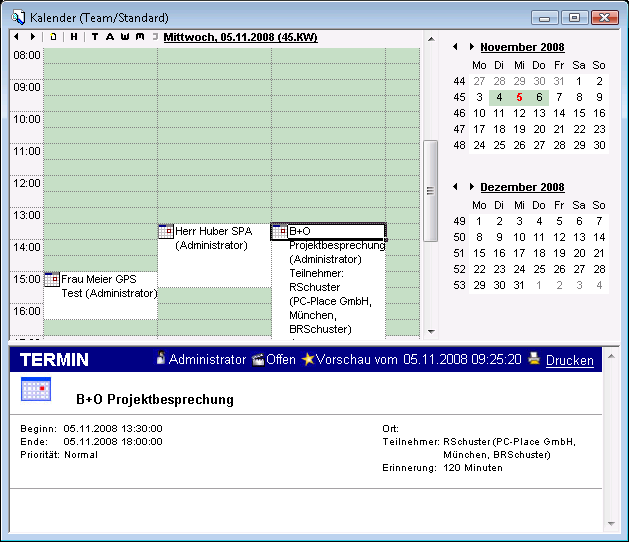Viewport: 629px width, 542px height.
Task: Switch to work week view (A)
Action: pyautogui.click(x=110, y=37)
